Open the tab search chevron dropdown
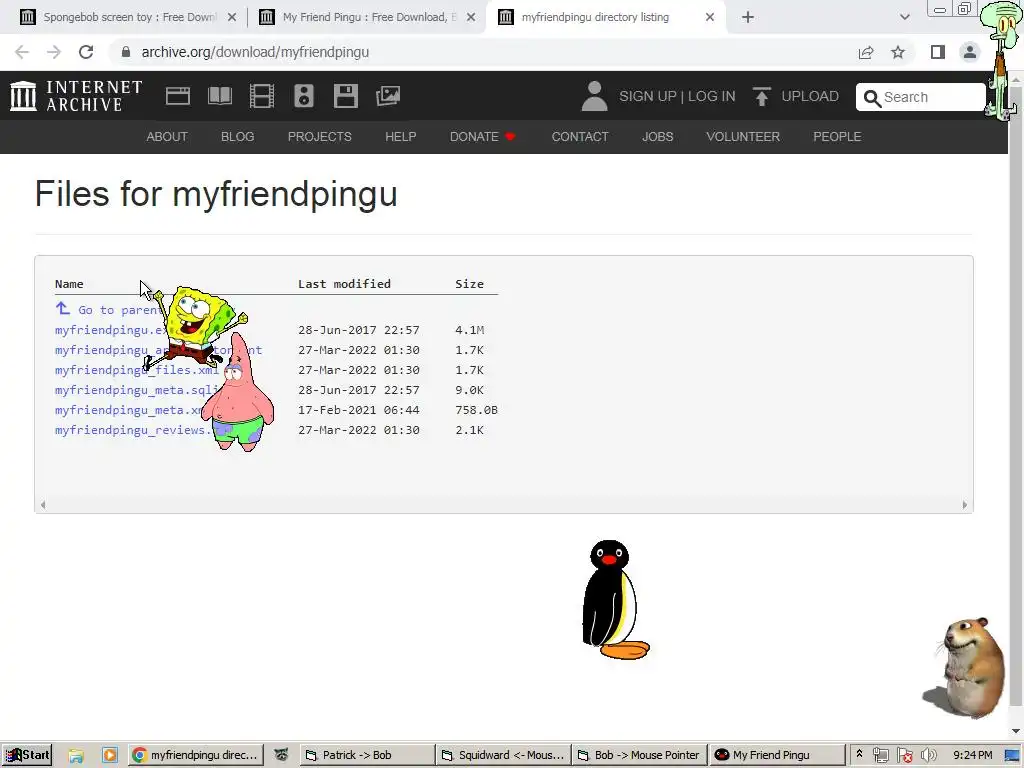The image size is (1024, 768). click(904, 17)
